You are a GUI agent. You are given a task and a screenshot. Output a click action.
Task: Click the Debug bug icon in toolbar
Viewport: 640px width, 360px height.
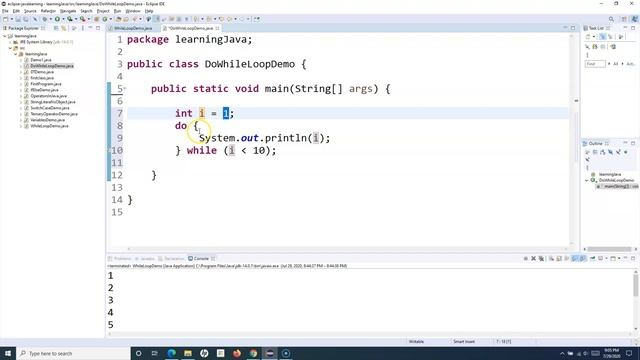pos(44,19)
